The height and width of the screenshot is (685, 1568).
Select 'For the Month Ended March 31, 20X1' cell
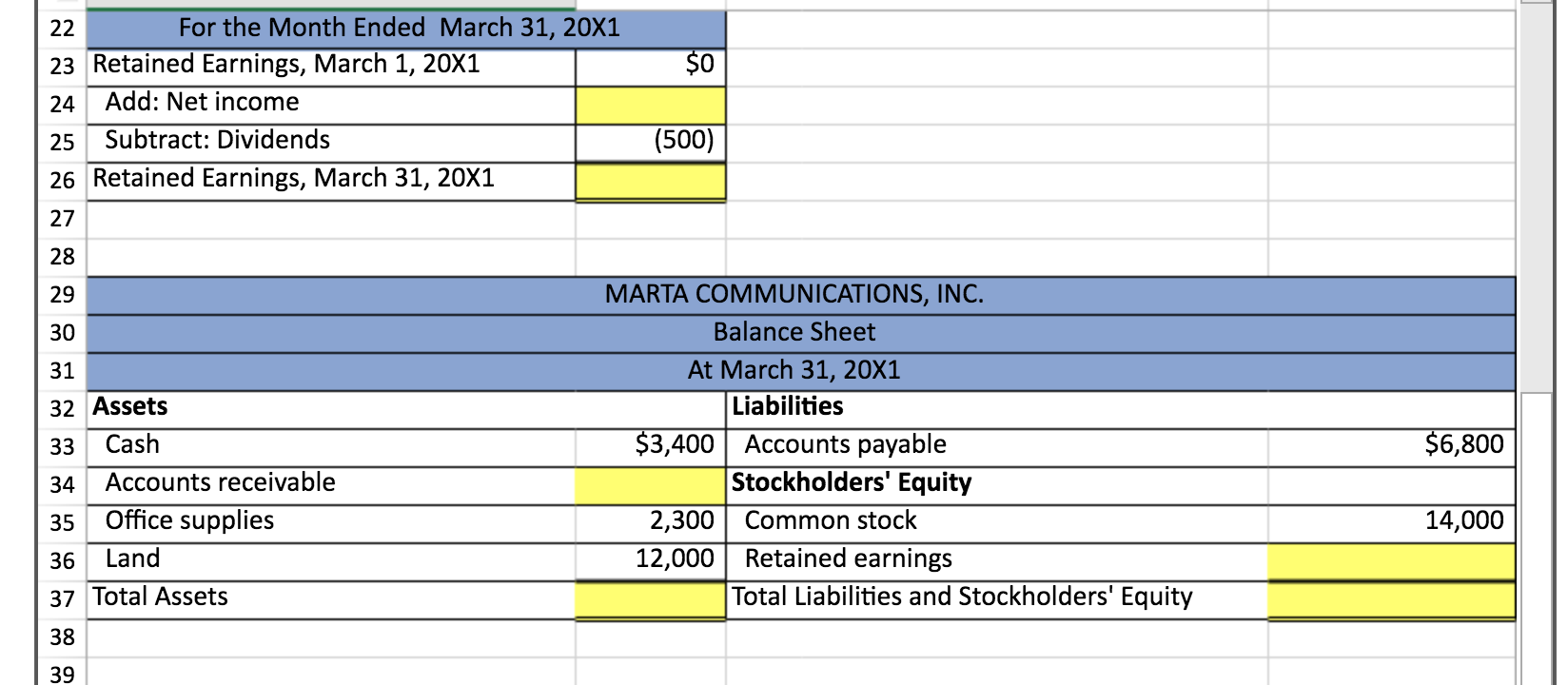point(406,29)
